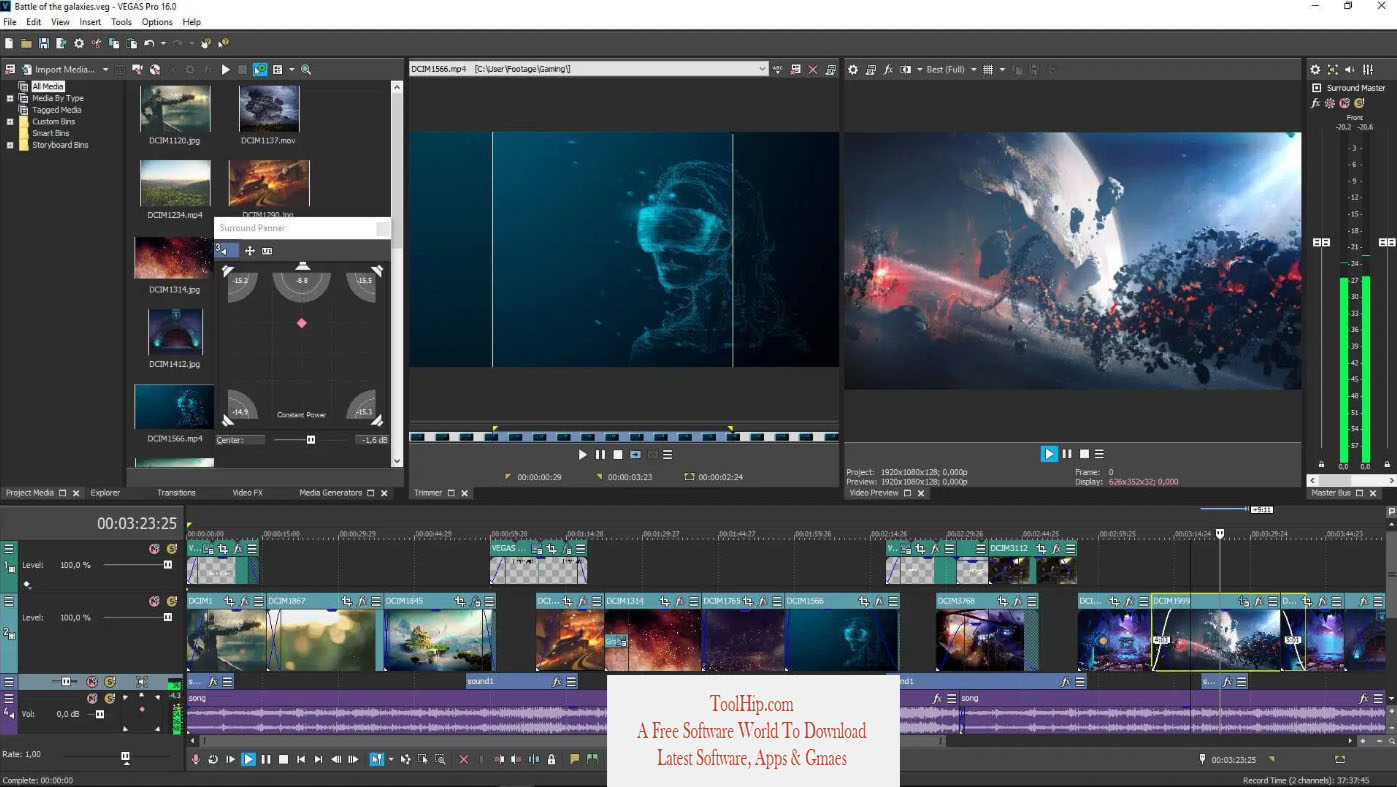The width and height of the screenshot is (1397, 787).
Task: Open Master FX in Surround Master
Action: click(x=1316, y=103)
